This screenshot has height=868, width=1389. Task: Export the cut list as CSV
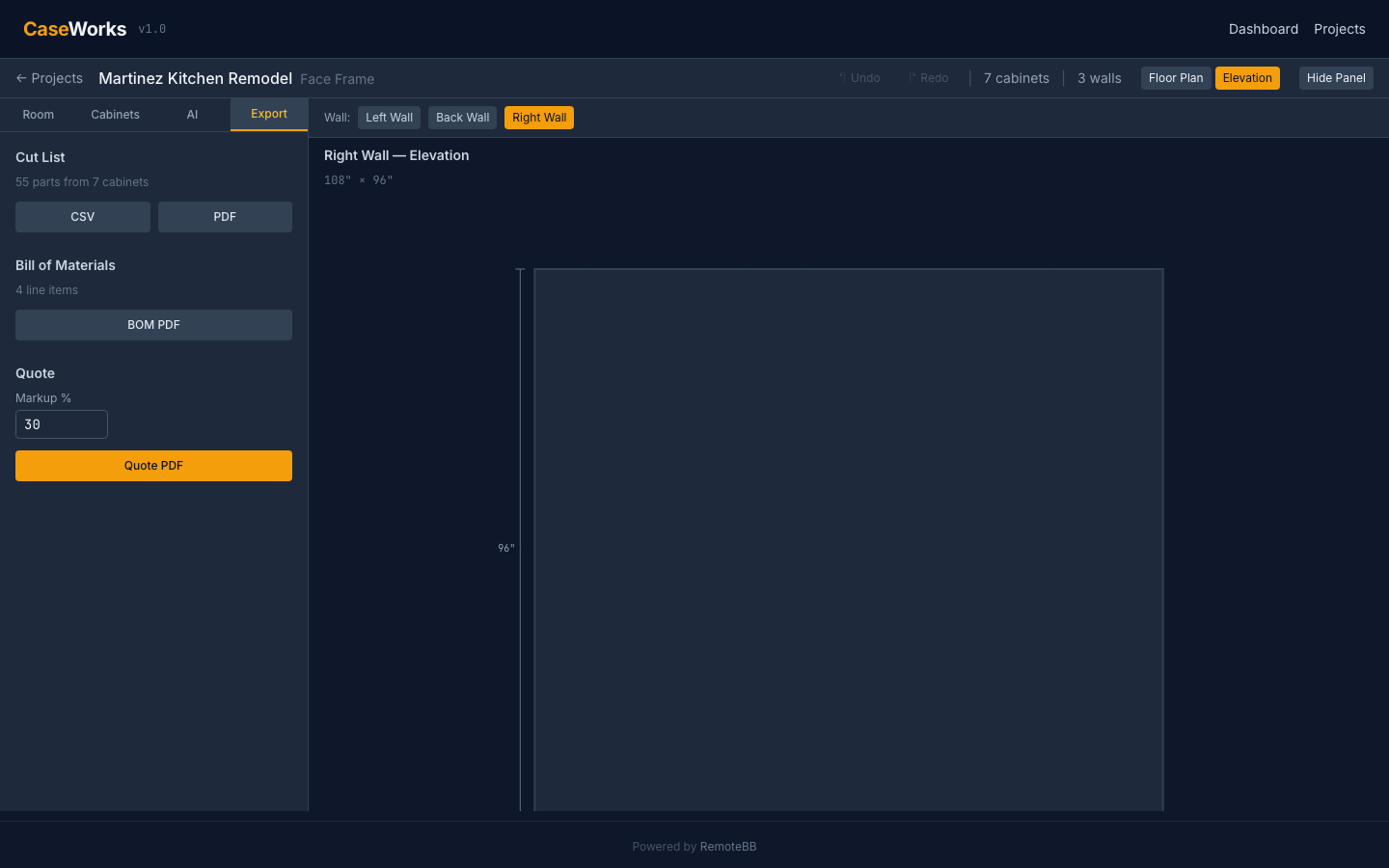[82, 216]
